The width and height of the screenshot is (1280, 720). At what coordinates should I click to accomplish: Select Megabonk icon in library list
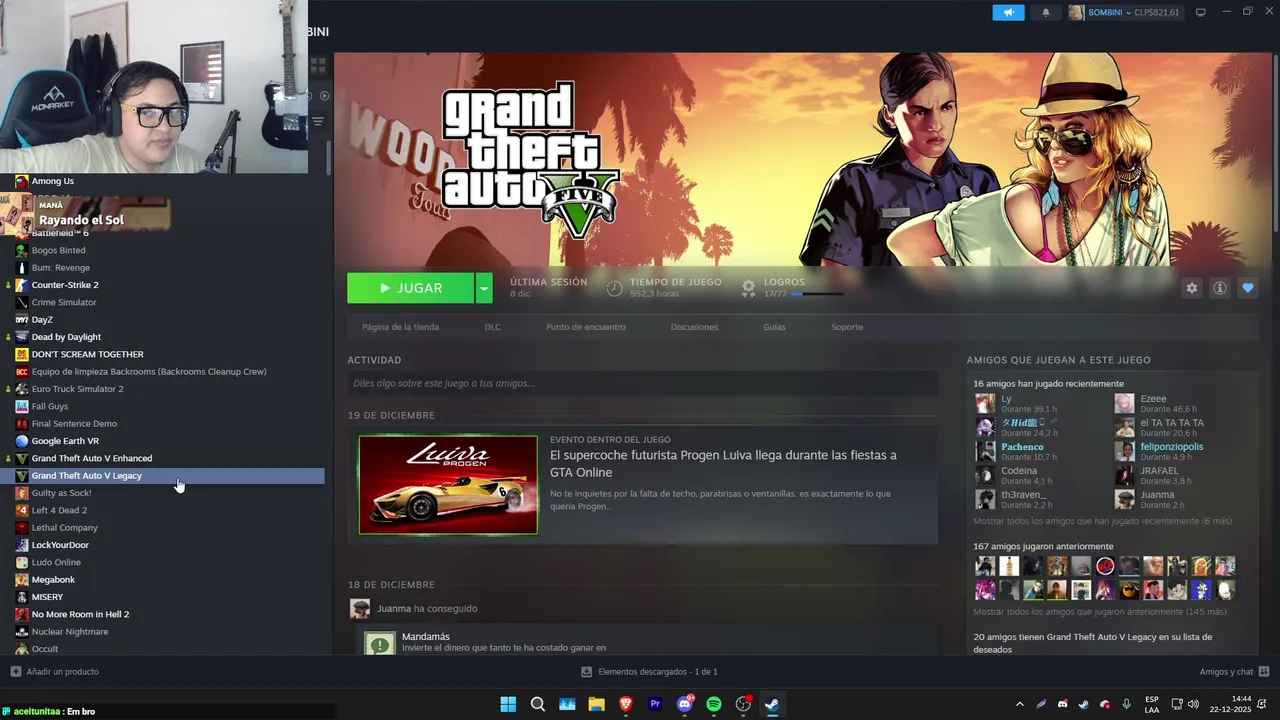tap(22, 580)
